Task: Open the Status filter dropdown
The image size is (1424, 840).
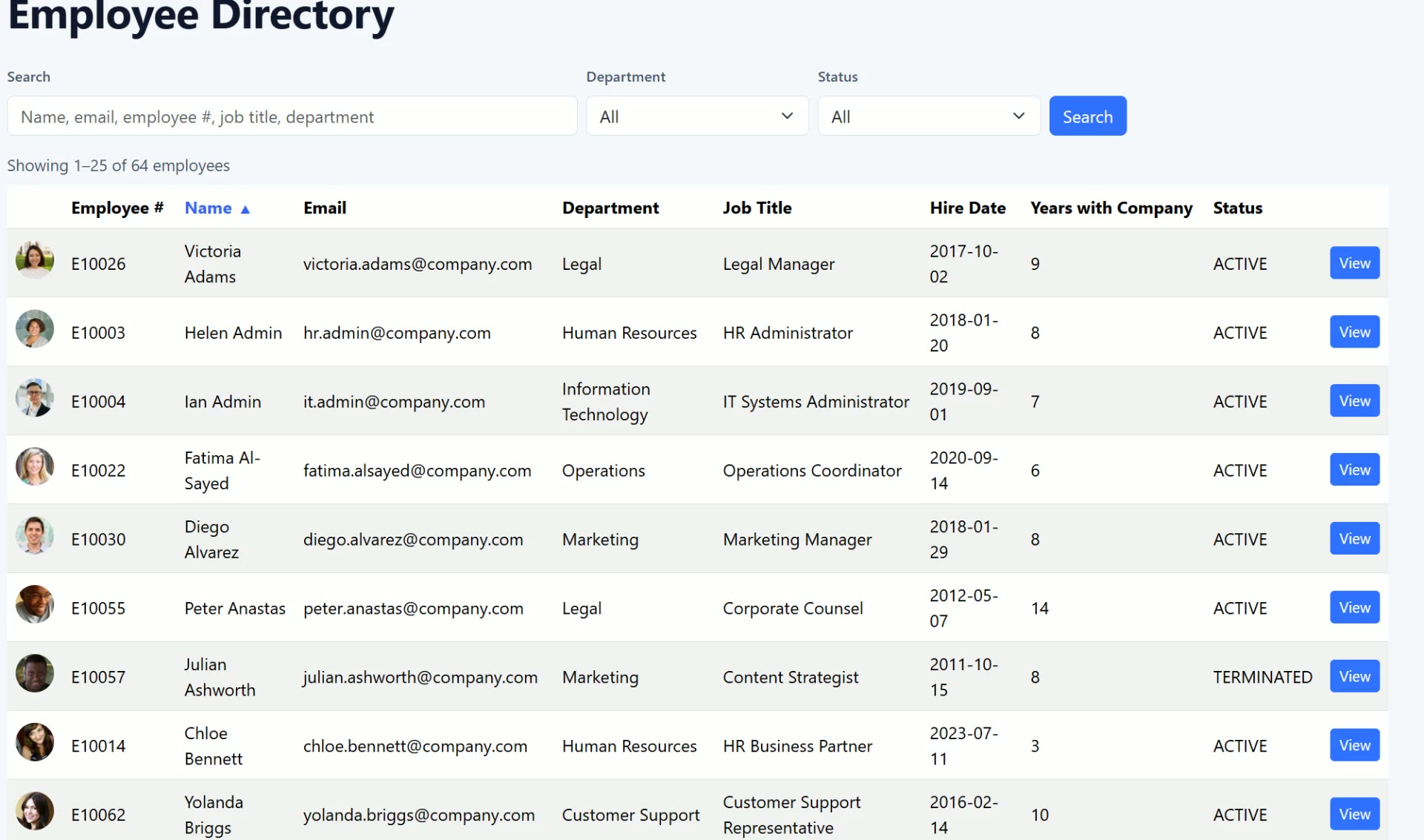Action: pyautogui.click(x=929, y=116)
